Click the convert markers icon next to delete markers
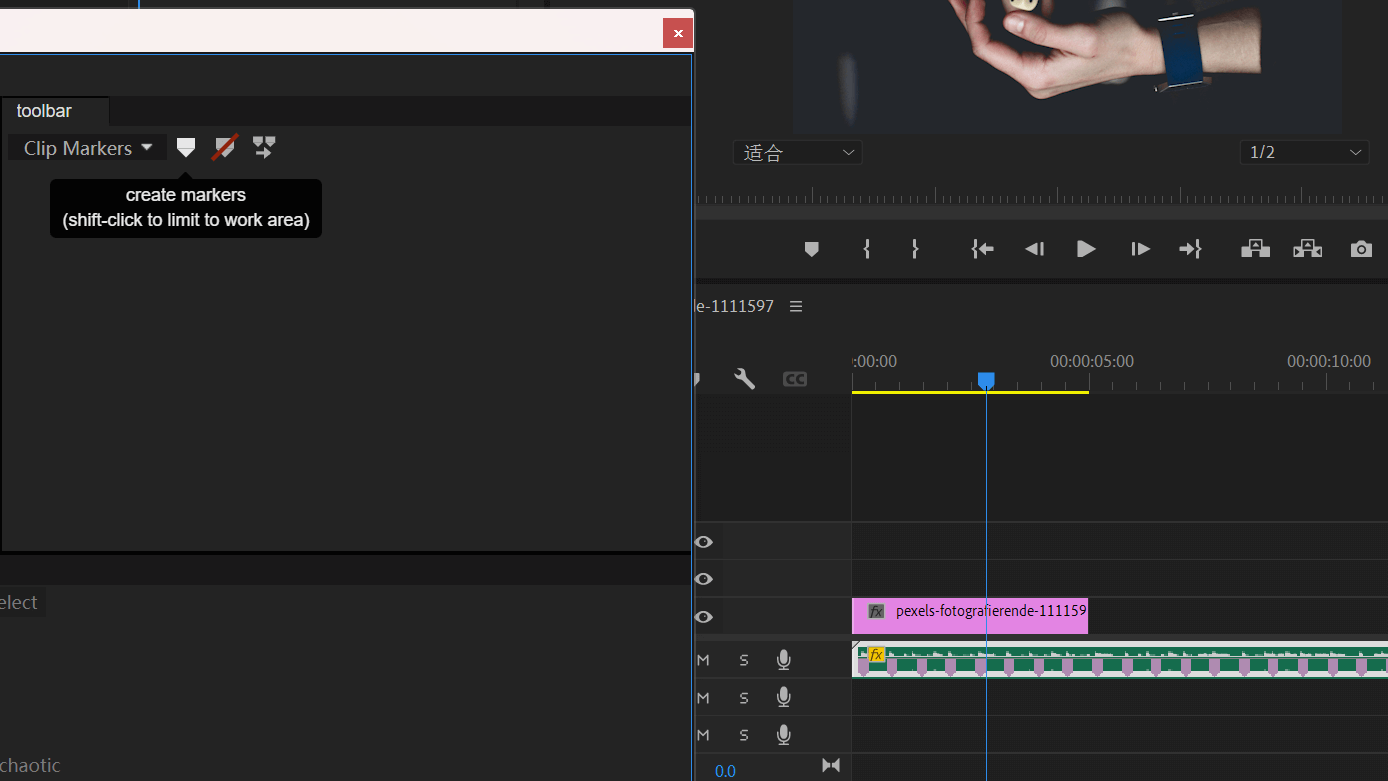 [x=264, y=148]
